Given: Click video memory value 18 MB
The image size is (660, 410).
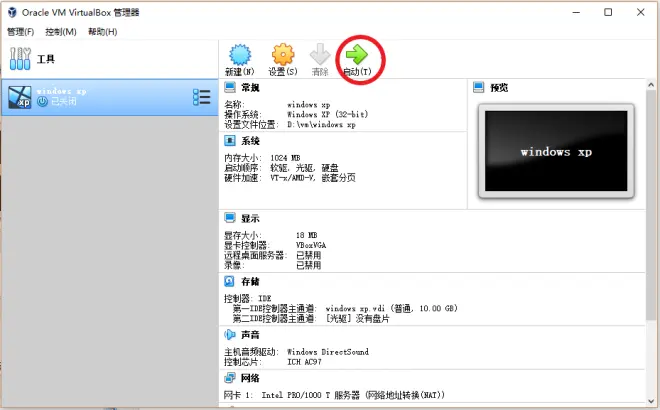Looking at the screenshot, I should (x=306, y=235).
